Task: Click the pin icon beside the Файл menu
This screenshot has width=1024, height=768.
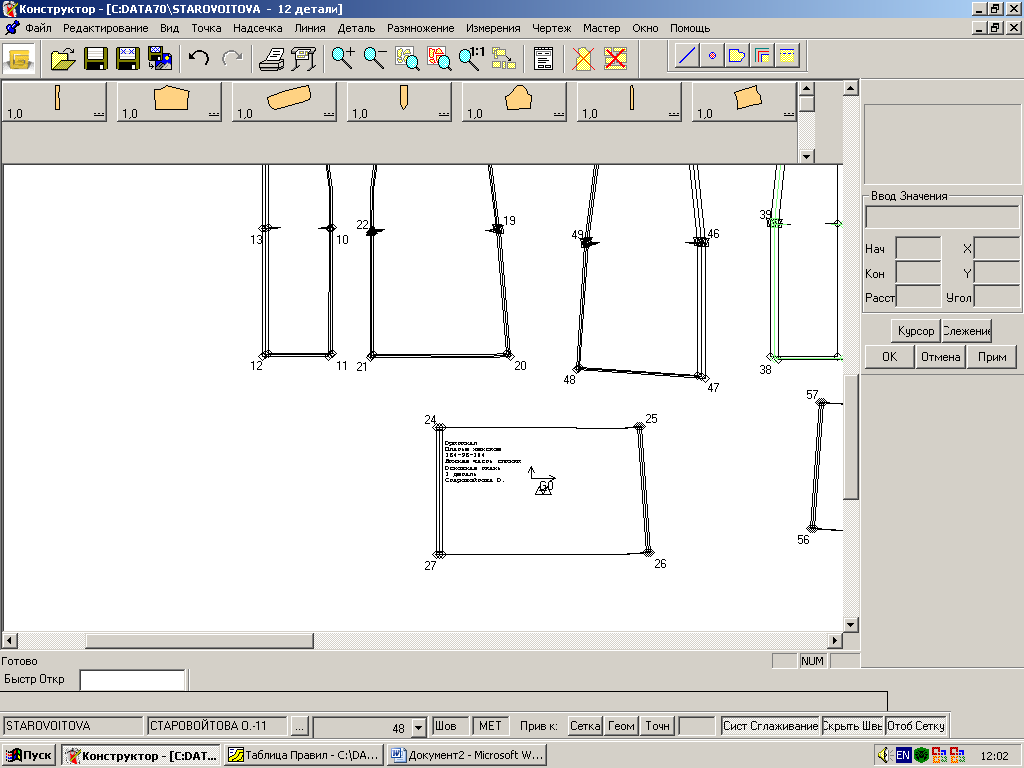Action: coord(12,28)
